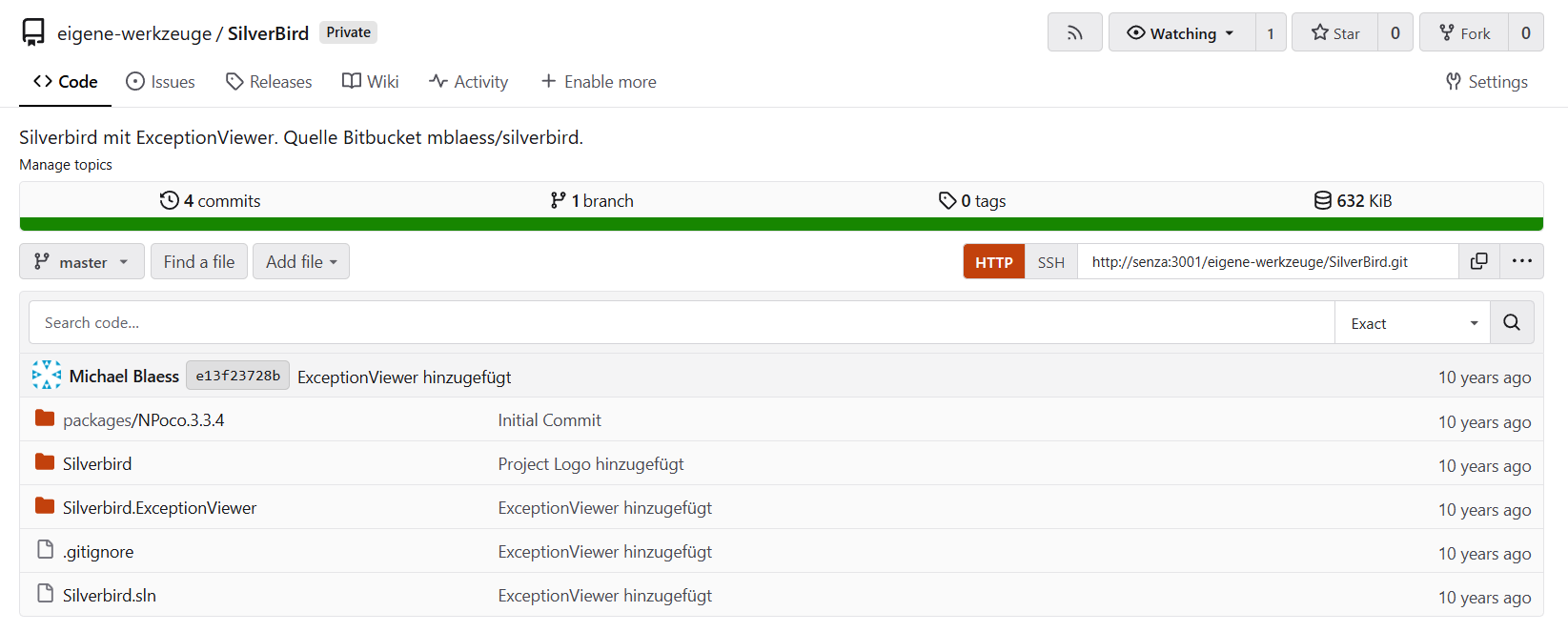Select the SSH clone option
The height and width of the screenshot is (632, 1568).
[x=1051, y=261]
